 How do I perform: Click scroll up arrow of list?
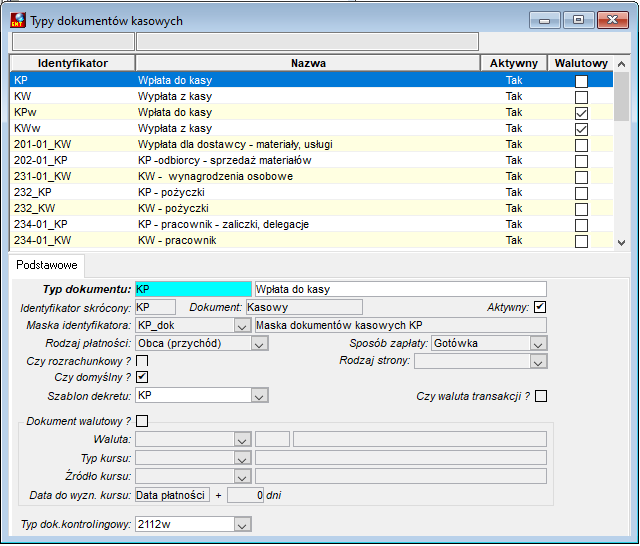[621, 64]
